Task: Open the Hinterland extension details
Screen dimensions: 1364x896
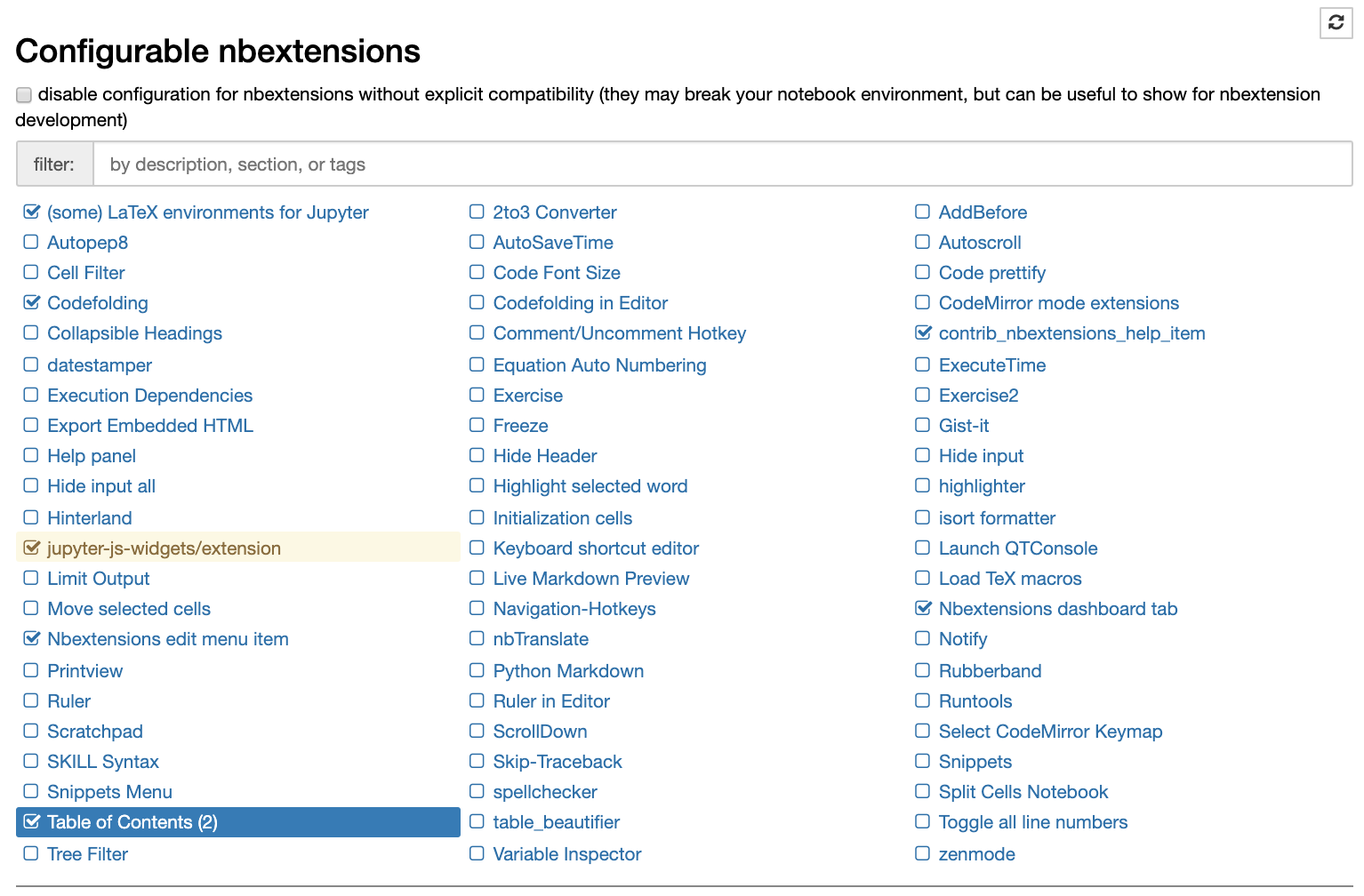Action: (x=90, y=518)
